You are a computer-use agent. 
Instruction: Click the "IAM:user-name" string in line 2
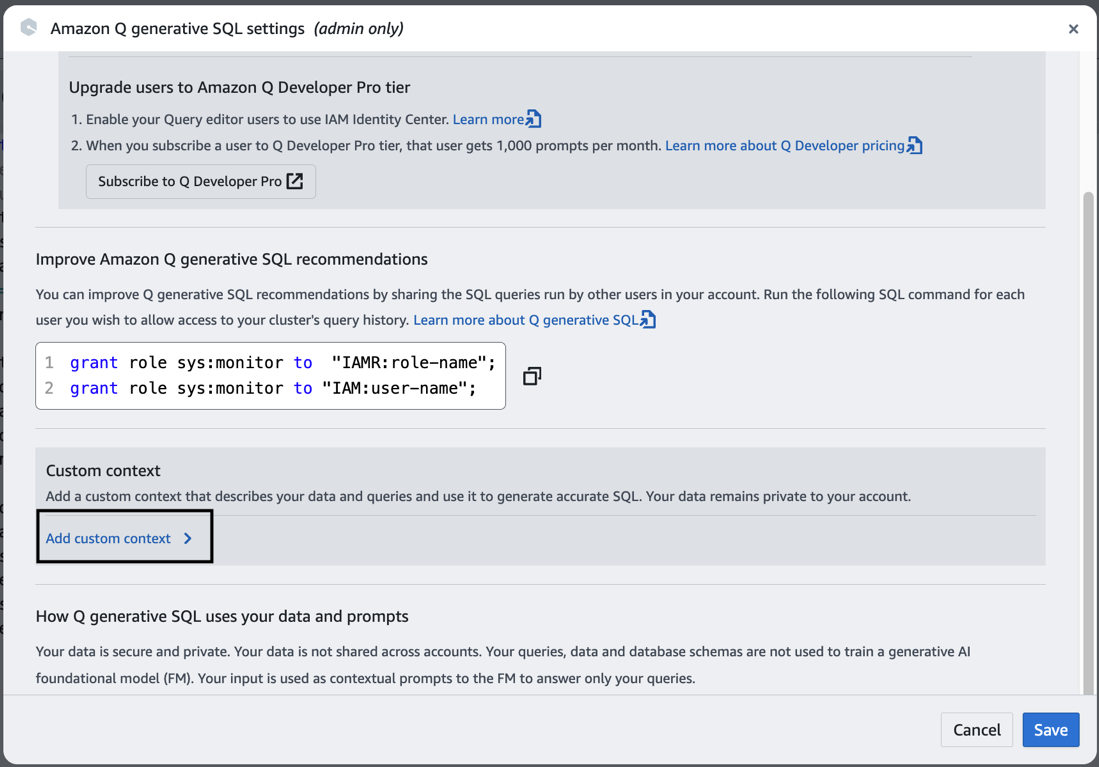click(393, 388)
